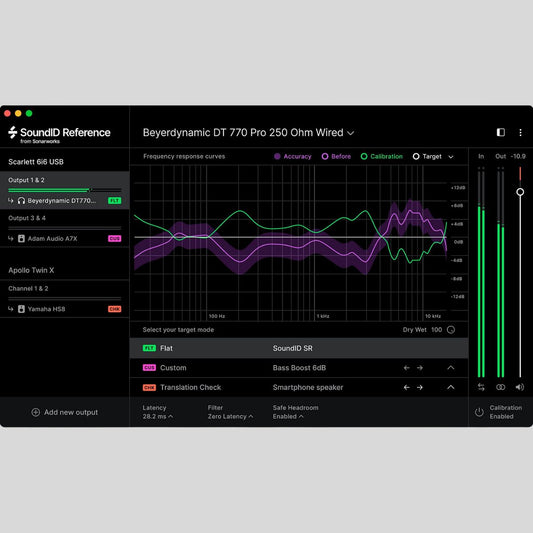Click the Scarlett 6i6 USB device header

click(36, 162)
